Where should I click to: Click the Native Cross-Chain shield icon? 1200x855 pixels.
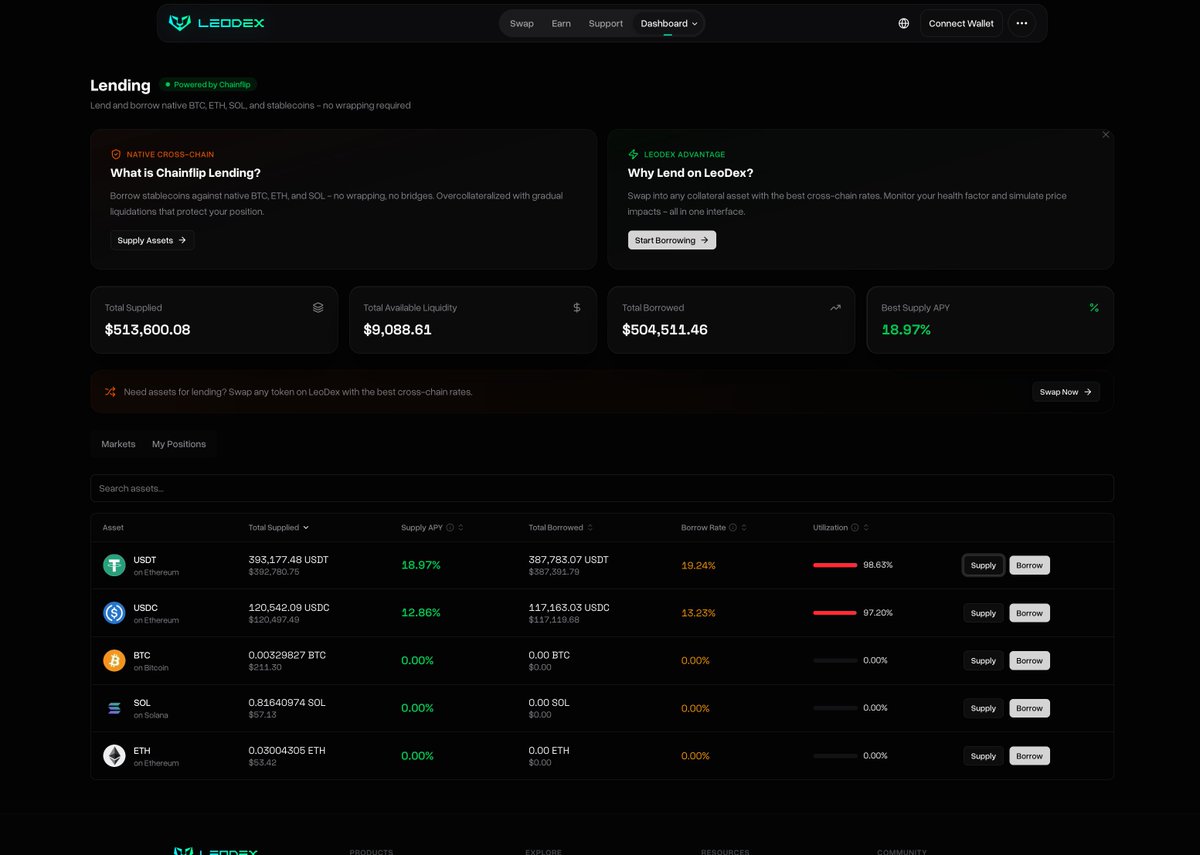point(116,155)
